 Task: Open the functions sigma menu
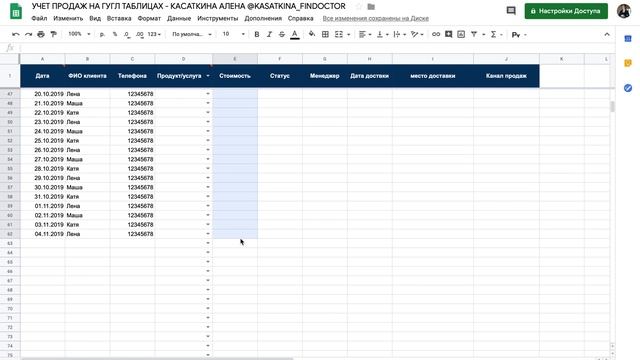(x=493, y=35)
